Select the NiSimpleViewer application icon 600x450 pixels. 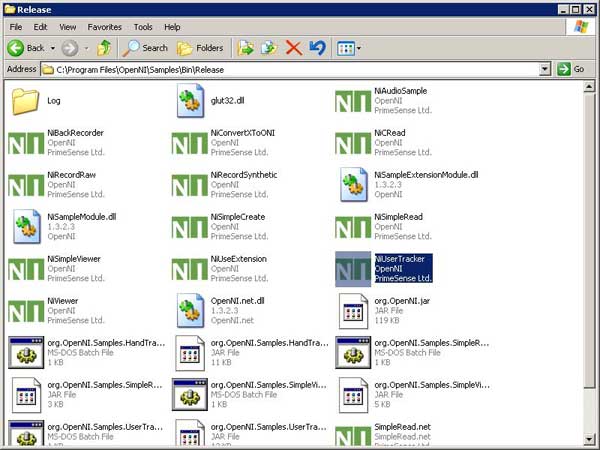point(26,269)
